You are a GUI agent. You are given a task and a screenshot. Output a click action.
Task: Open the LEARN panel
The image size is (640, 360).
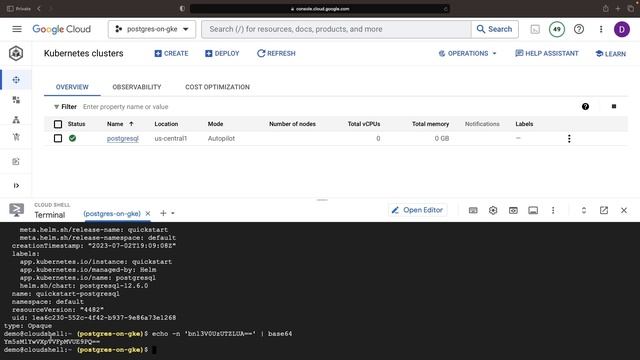(611, 53)
